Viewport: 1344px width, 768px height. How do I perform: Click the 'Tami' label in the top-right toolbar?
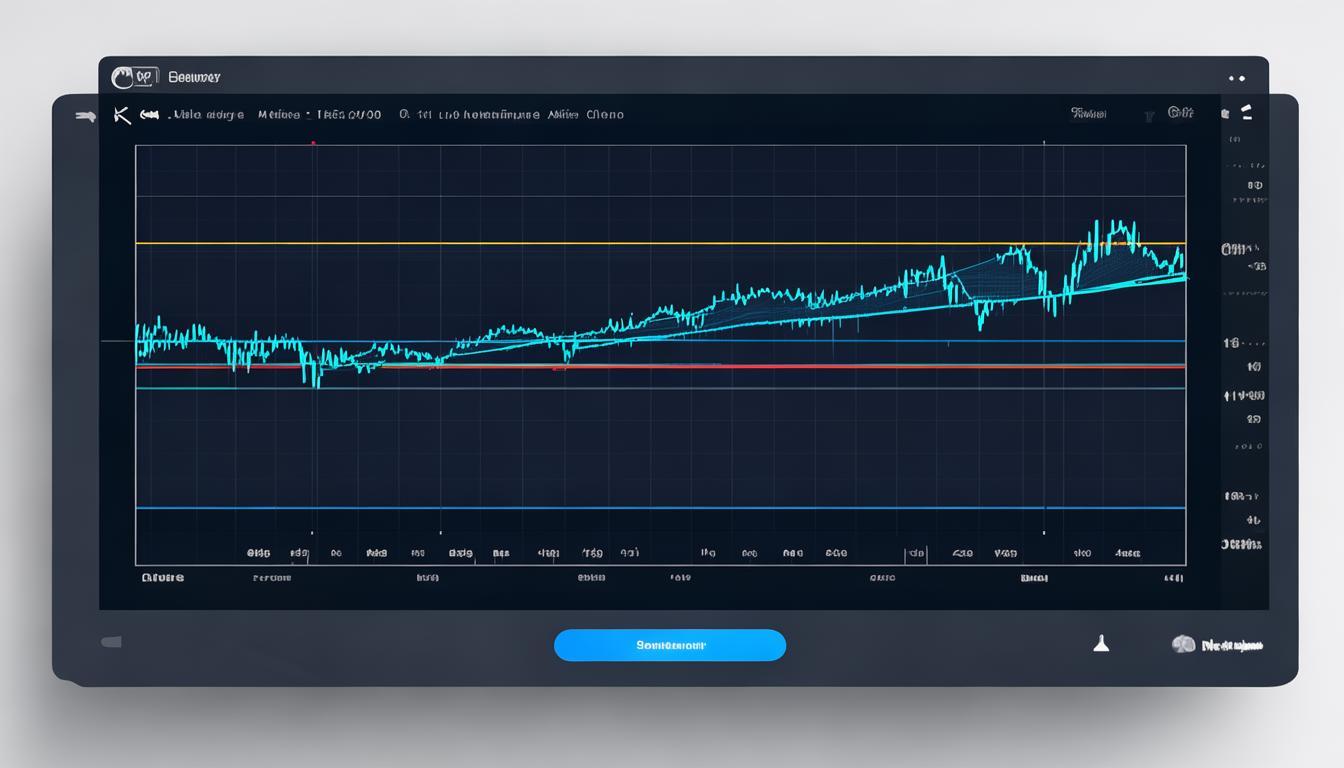pyautogui.click(x=1088, y=114)
